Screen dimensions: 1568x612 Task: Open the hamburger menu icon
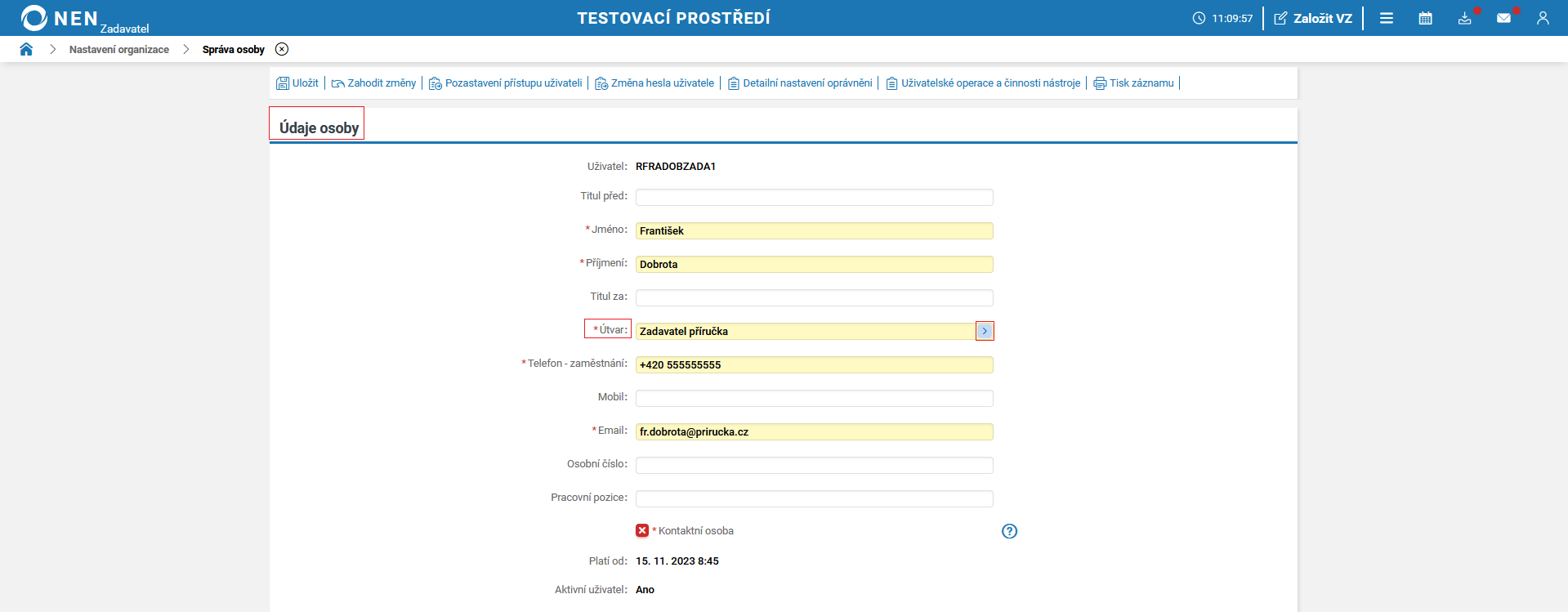(1387, 18)
